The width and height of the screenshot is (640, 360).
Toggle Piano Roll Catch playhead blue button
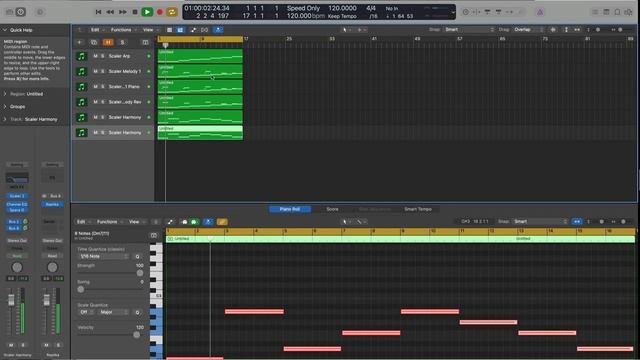click(x=208, y=222)
